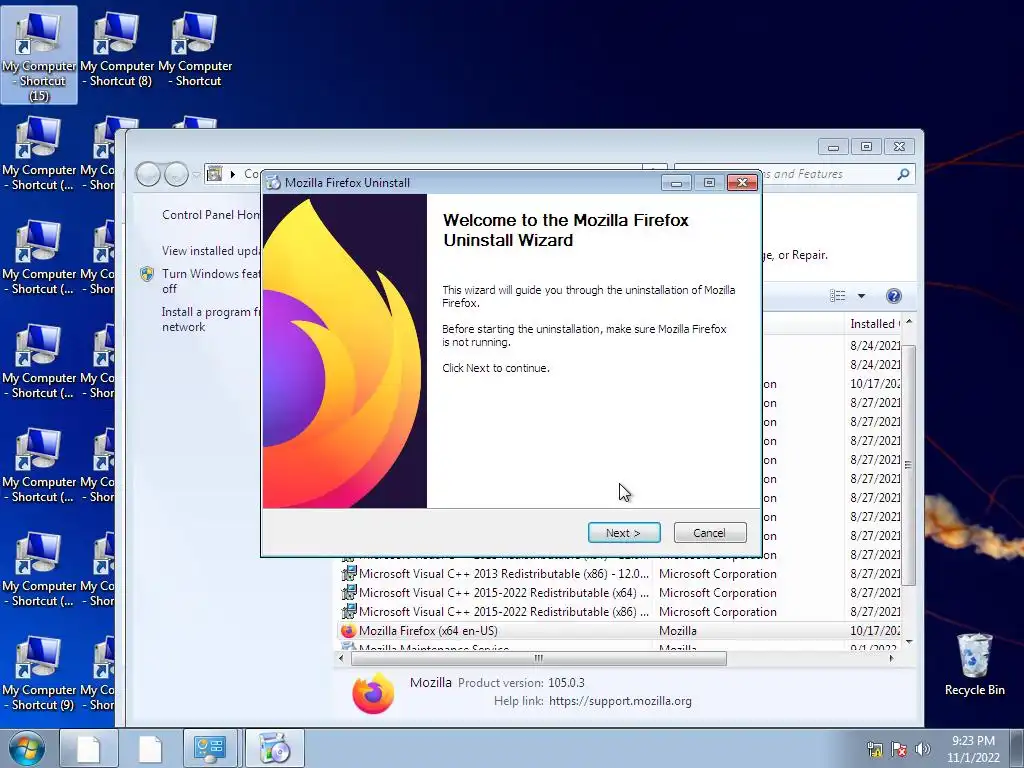
Task: Open the change view icon in Programs and Features
Action: [837, 296]
